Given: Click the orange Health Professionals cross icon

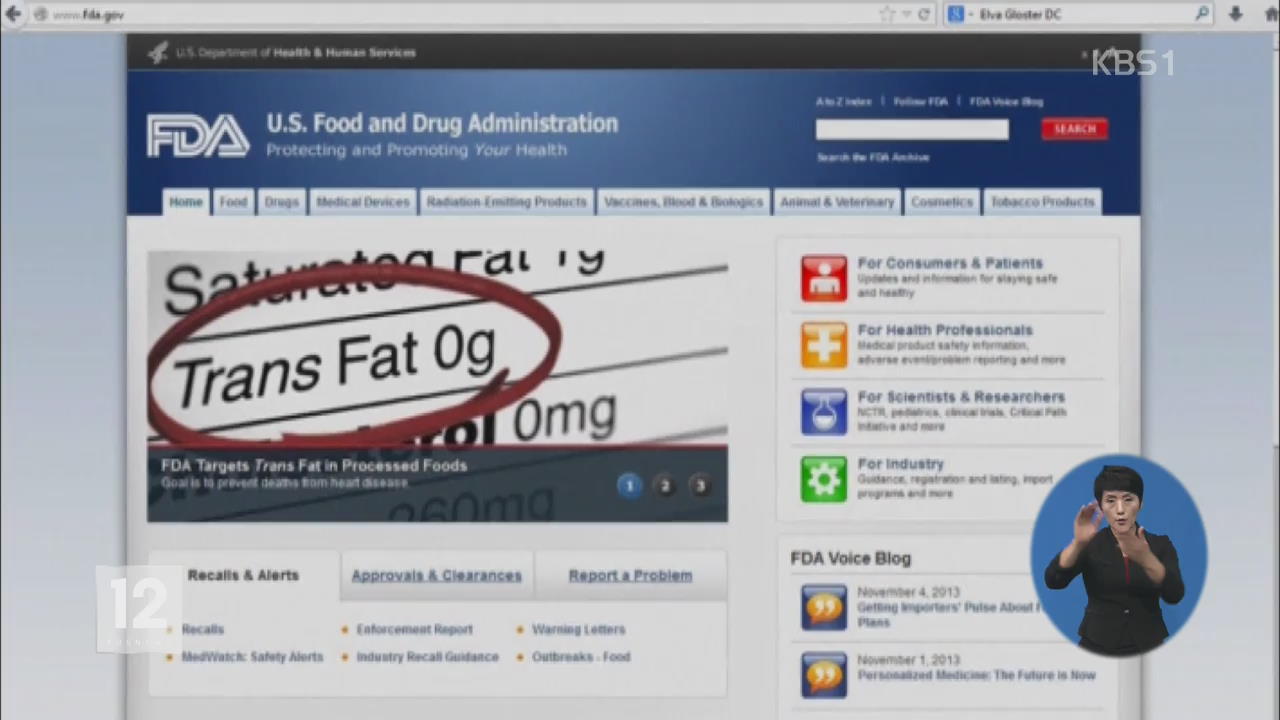Looking at the screenshot, I should (x=824, y=345).
